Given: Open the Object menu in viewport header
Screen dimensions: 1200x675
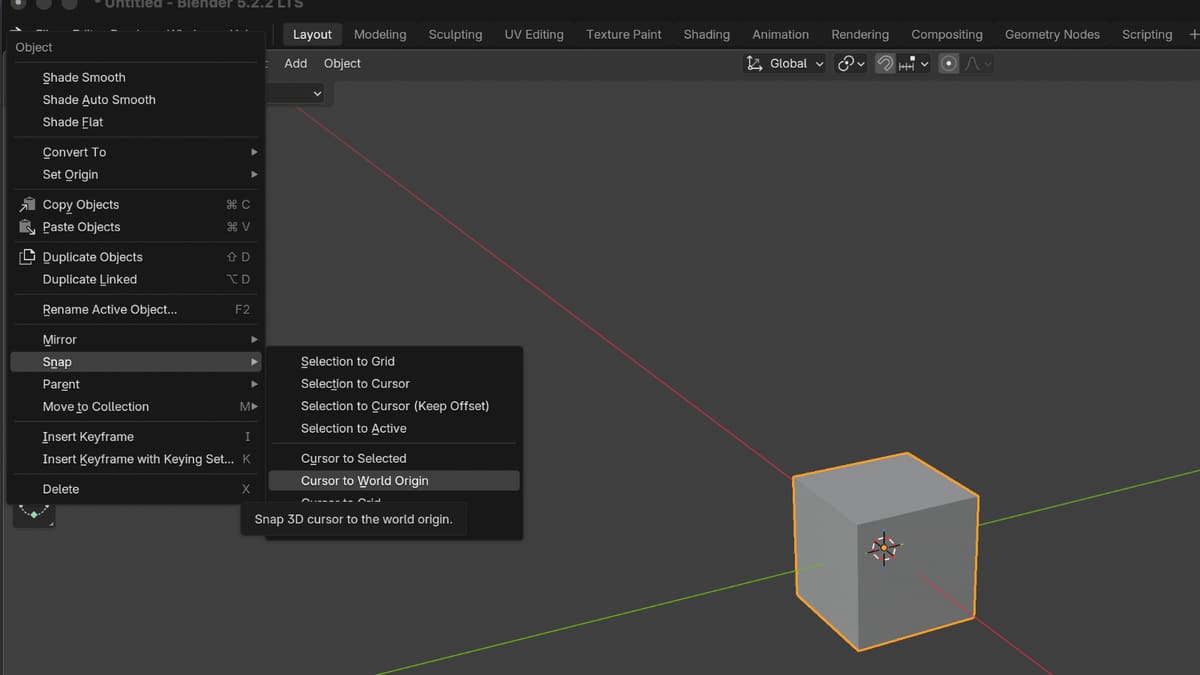Looking at the screenshot, I should click(x=342, y=63).
